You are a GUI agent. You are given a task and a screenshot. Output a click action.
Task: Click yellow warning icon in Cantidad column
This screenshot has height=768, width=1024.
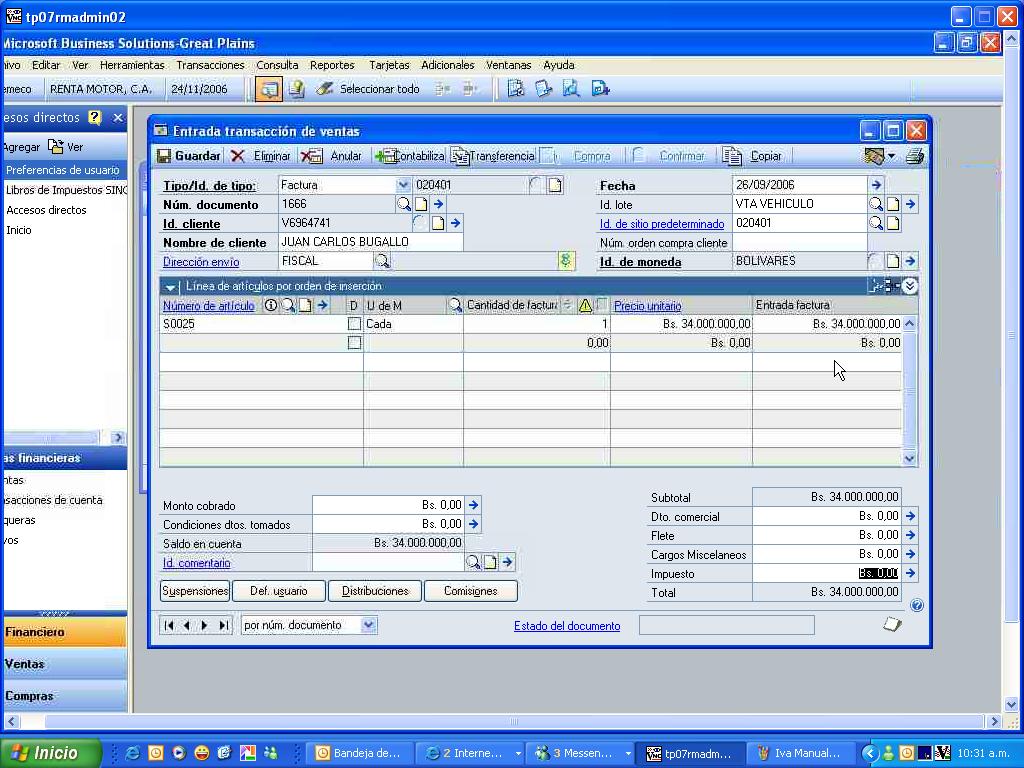(x=585, y=305)
